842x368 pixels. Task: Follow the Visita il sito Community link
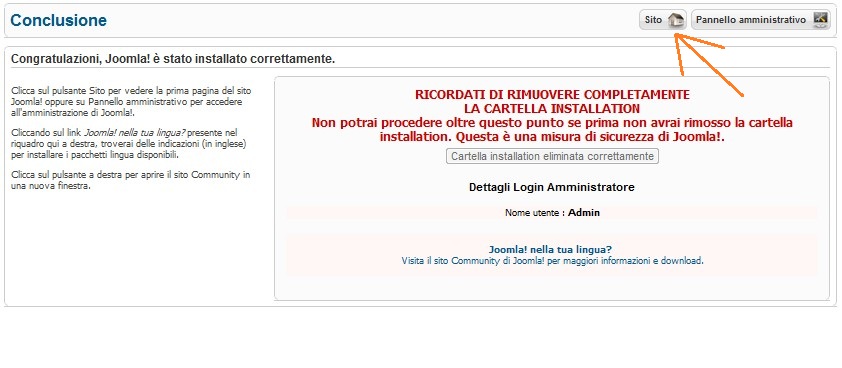click(552, 261)
